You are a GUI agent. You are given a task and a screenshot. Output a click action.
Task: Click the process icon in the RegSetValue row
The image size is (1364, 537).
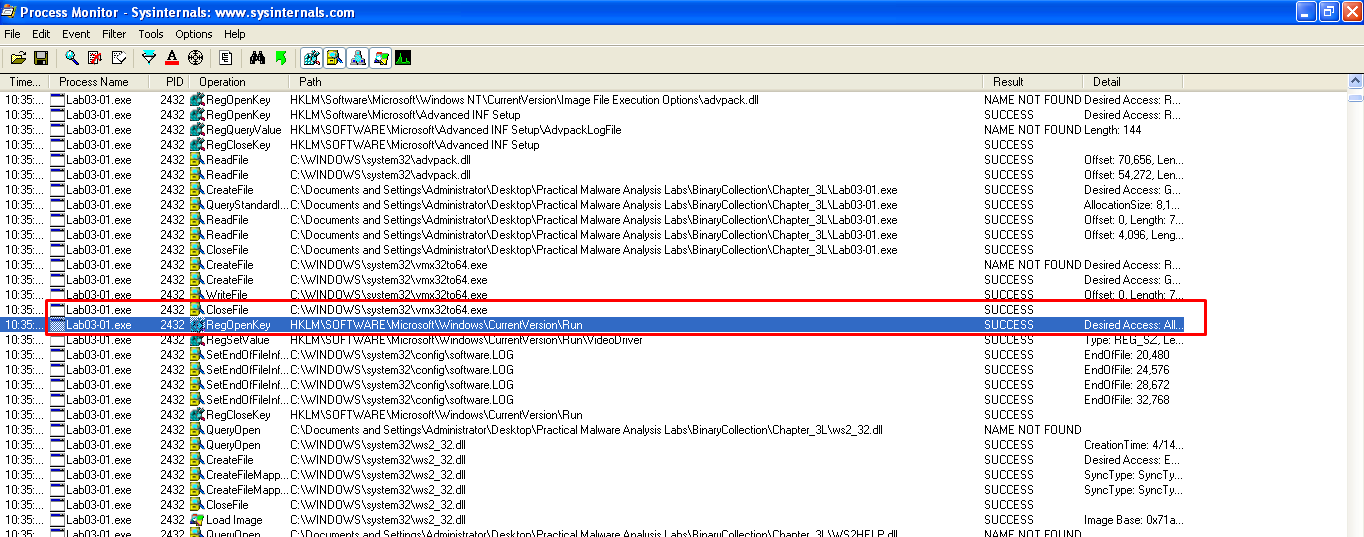[x=58, y=340]
